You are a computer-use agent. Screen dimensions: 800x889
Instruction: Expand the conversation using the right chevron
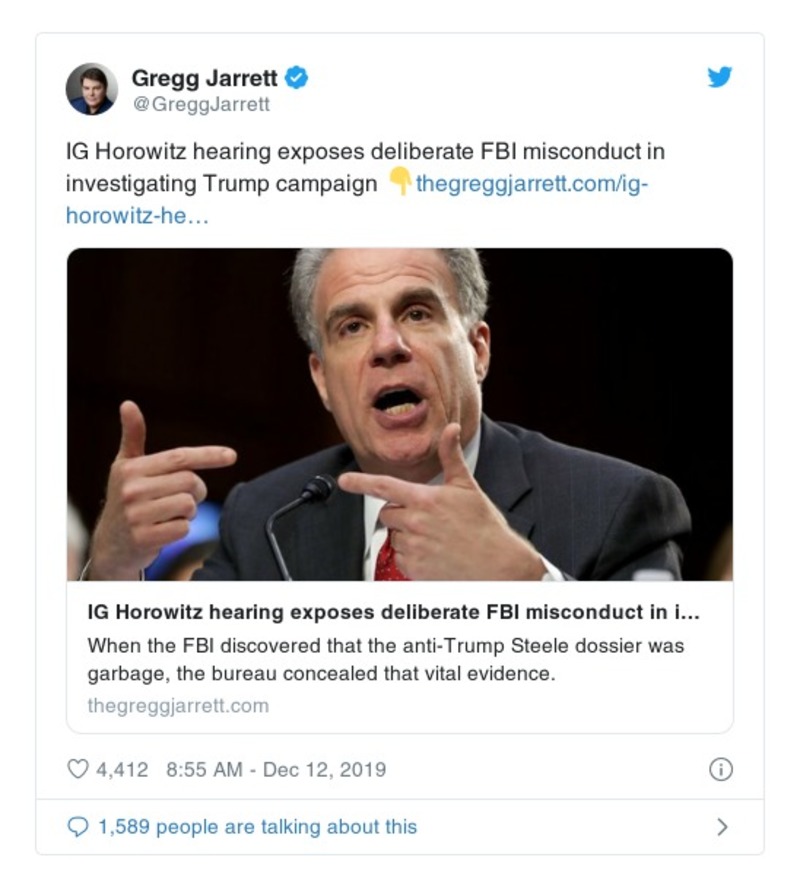pyautogui.click(x=722, y=827)
